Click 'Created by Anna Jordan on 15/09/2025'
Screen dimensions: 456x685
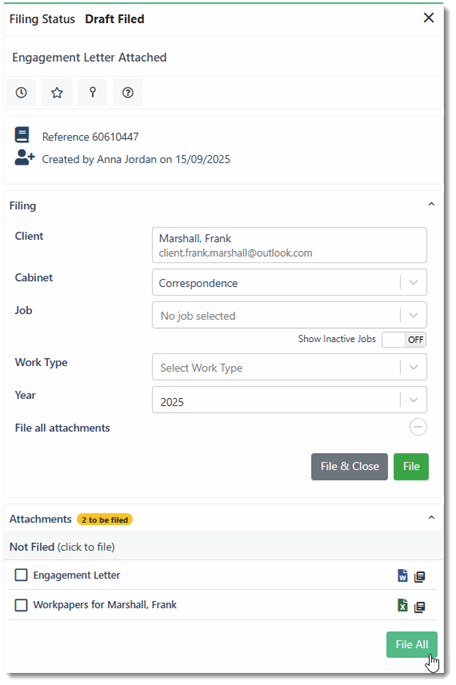(x=136, y=159)
